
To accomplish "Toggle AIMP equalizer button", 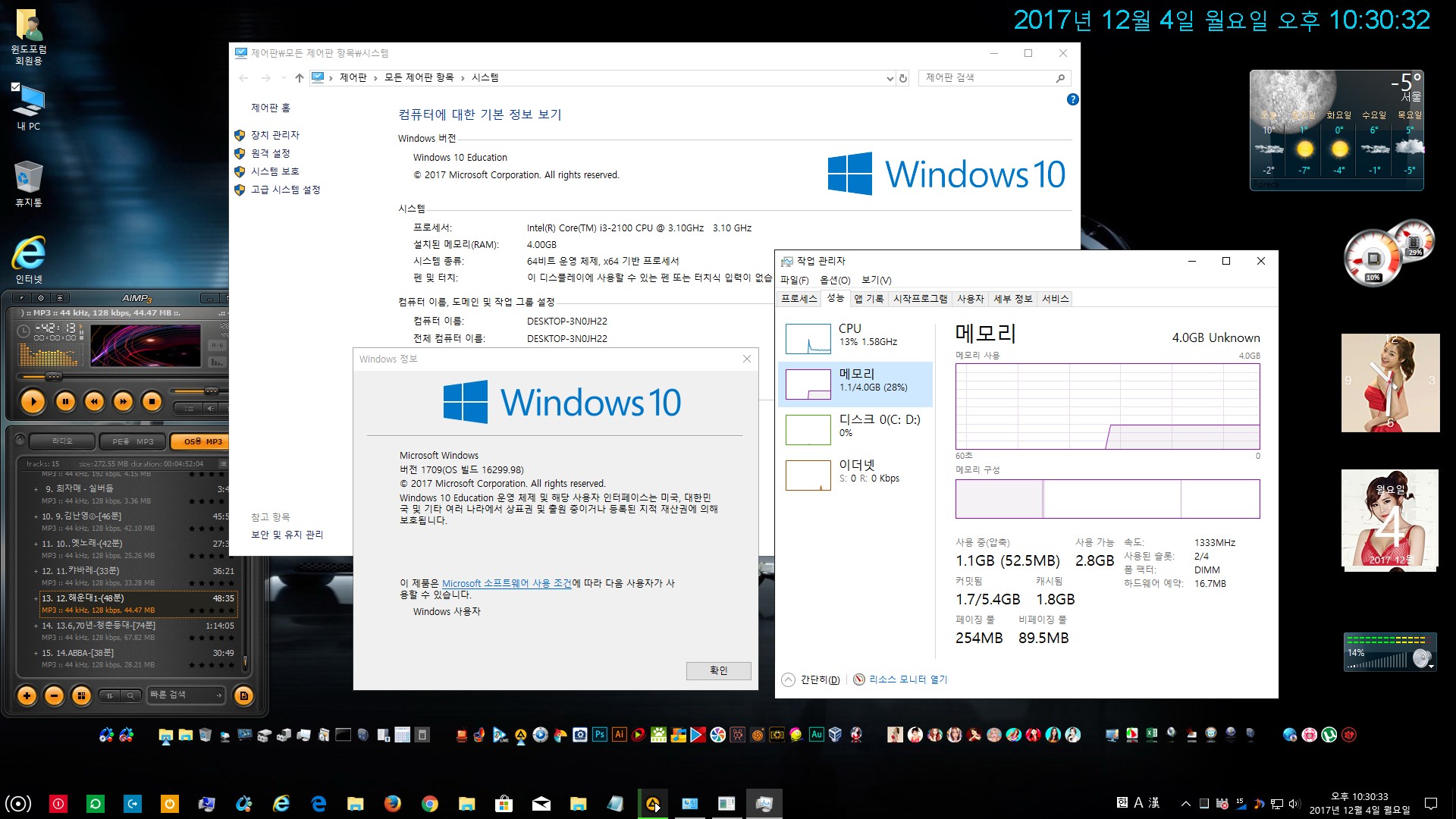I will pos(217,362).
